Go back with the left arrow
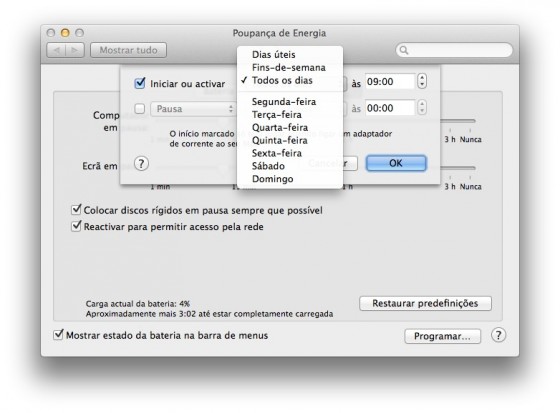This screenshot has height=413, width=560. tap(56, 50)
